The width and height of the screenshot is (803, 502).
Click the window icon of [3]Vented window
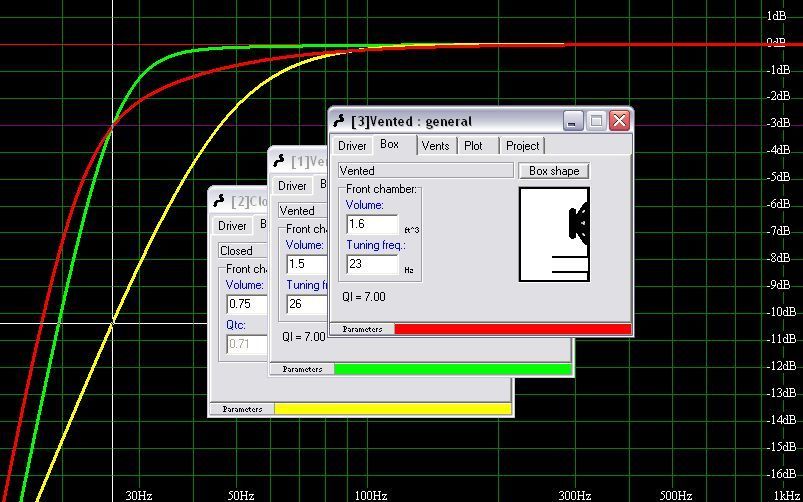pyautogui.click(x=339, y=121)
